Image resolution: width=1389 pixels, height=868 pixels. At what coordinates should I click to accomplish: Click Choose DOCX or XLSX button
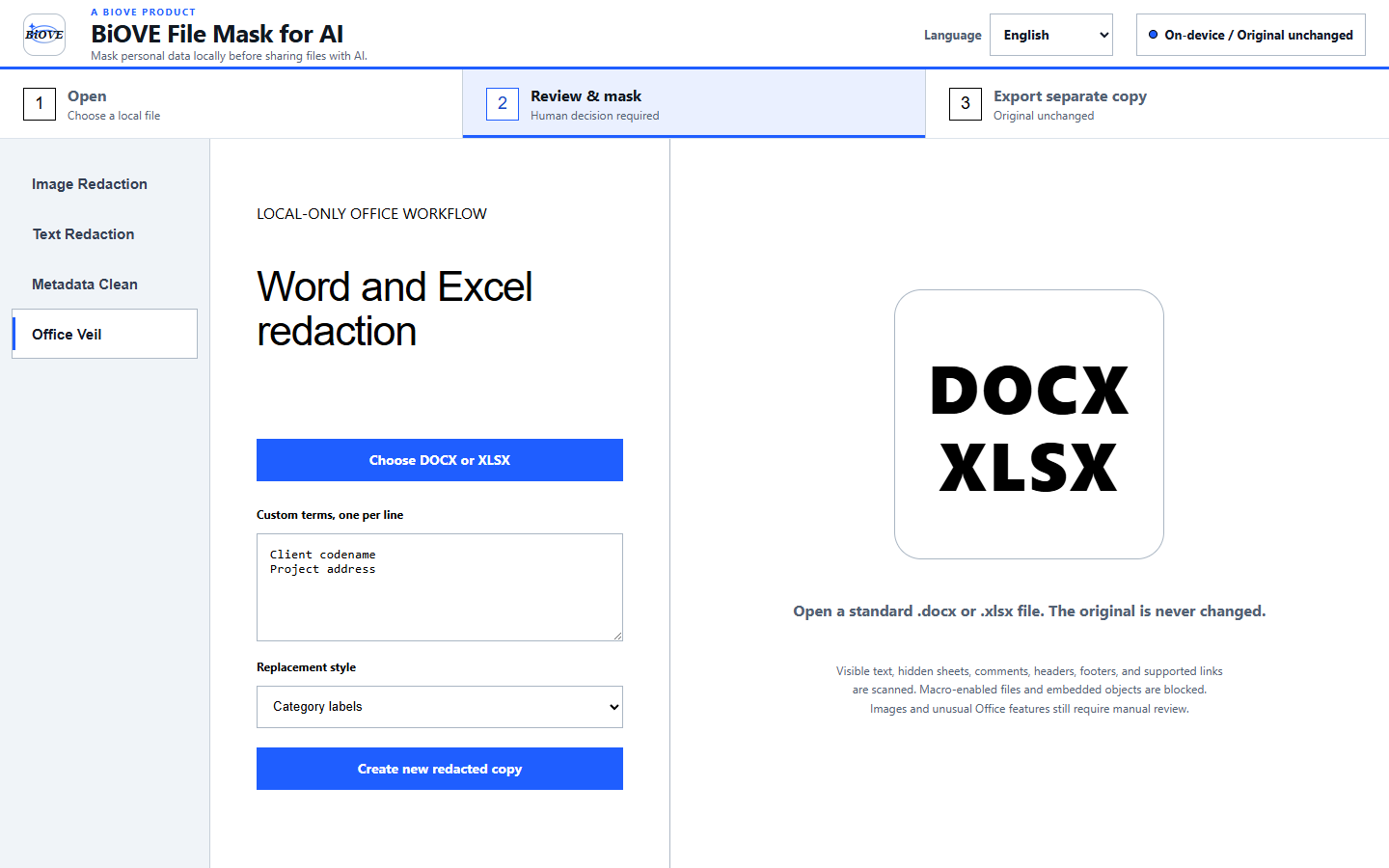(440, 460)
